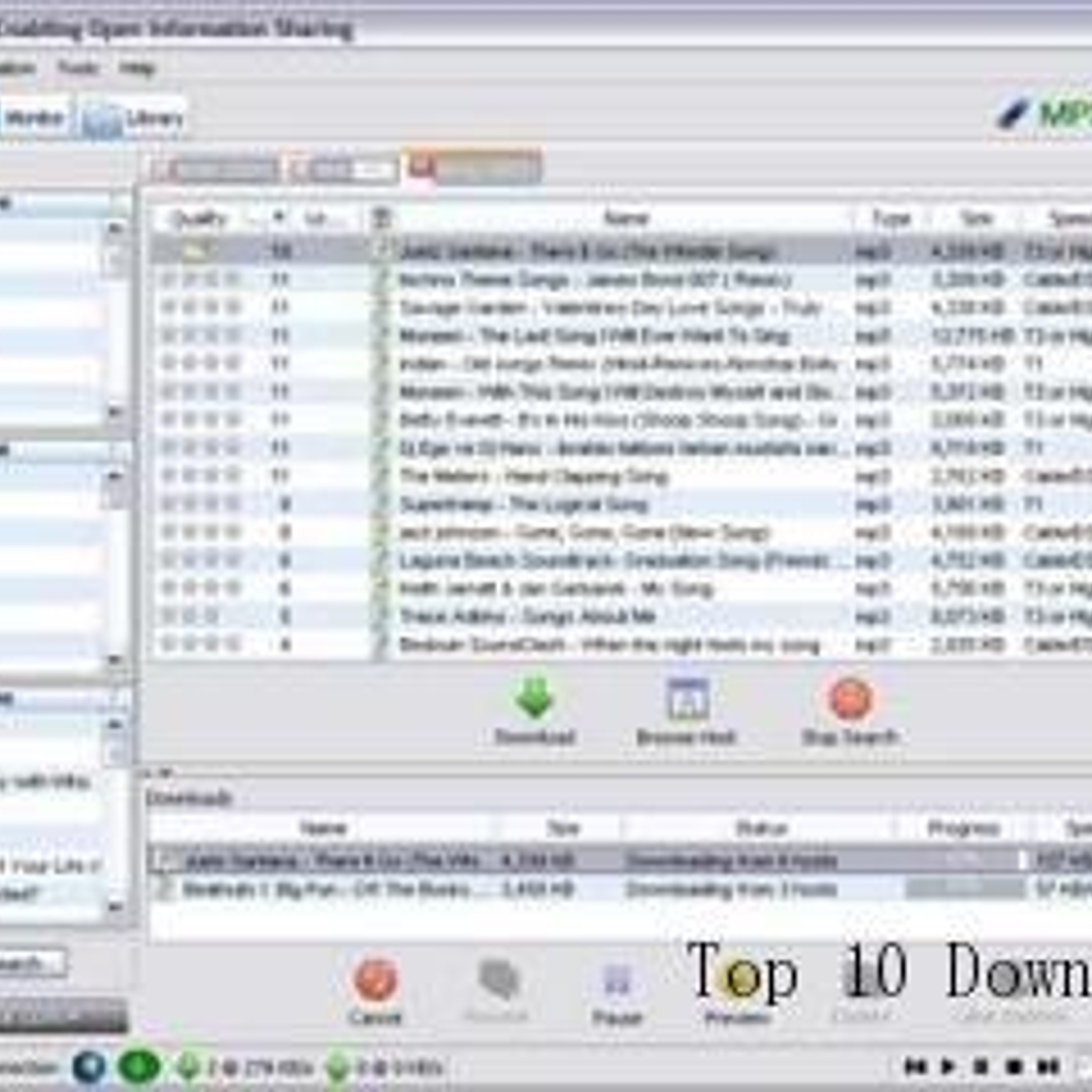Image resolution: width=1092 pixels, height=1092 pixels.
Task: Click the Progress column header in Downloads
Action: tap(963, 829)
